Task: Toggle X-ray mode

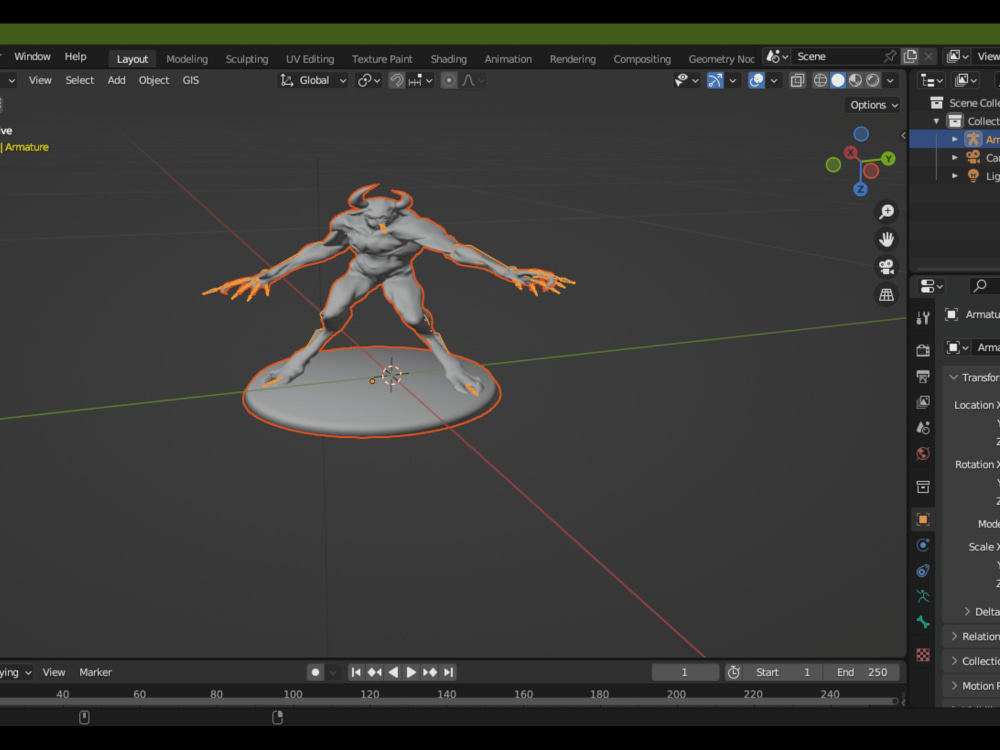Action: coord(797,80)
